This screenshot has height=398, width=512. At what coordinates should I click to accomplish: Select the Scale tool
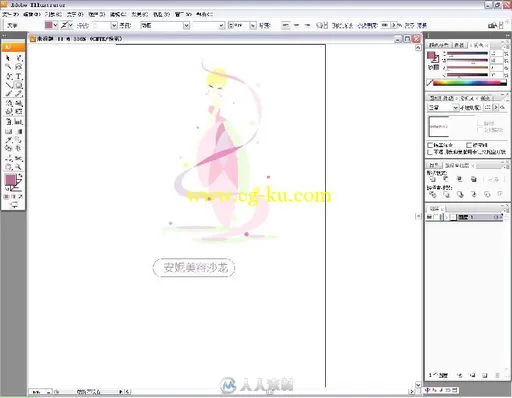[x=19, y=103]
